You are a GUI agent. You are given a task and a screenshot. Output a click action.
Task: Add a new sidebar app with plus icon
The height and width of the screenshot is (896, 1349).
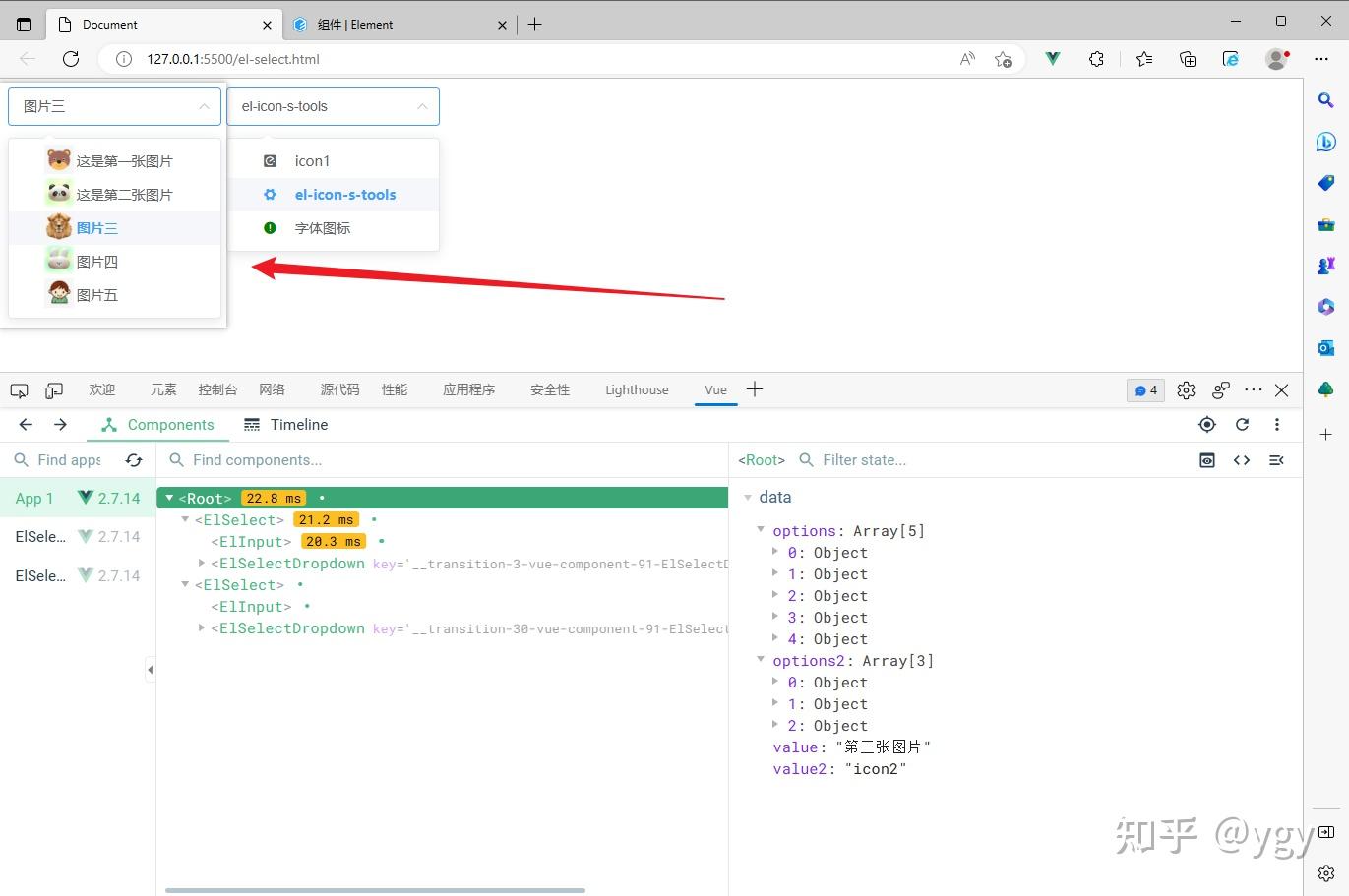coord(1326,434)
